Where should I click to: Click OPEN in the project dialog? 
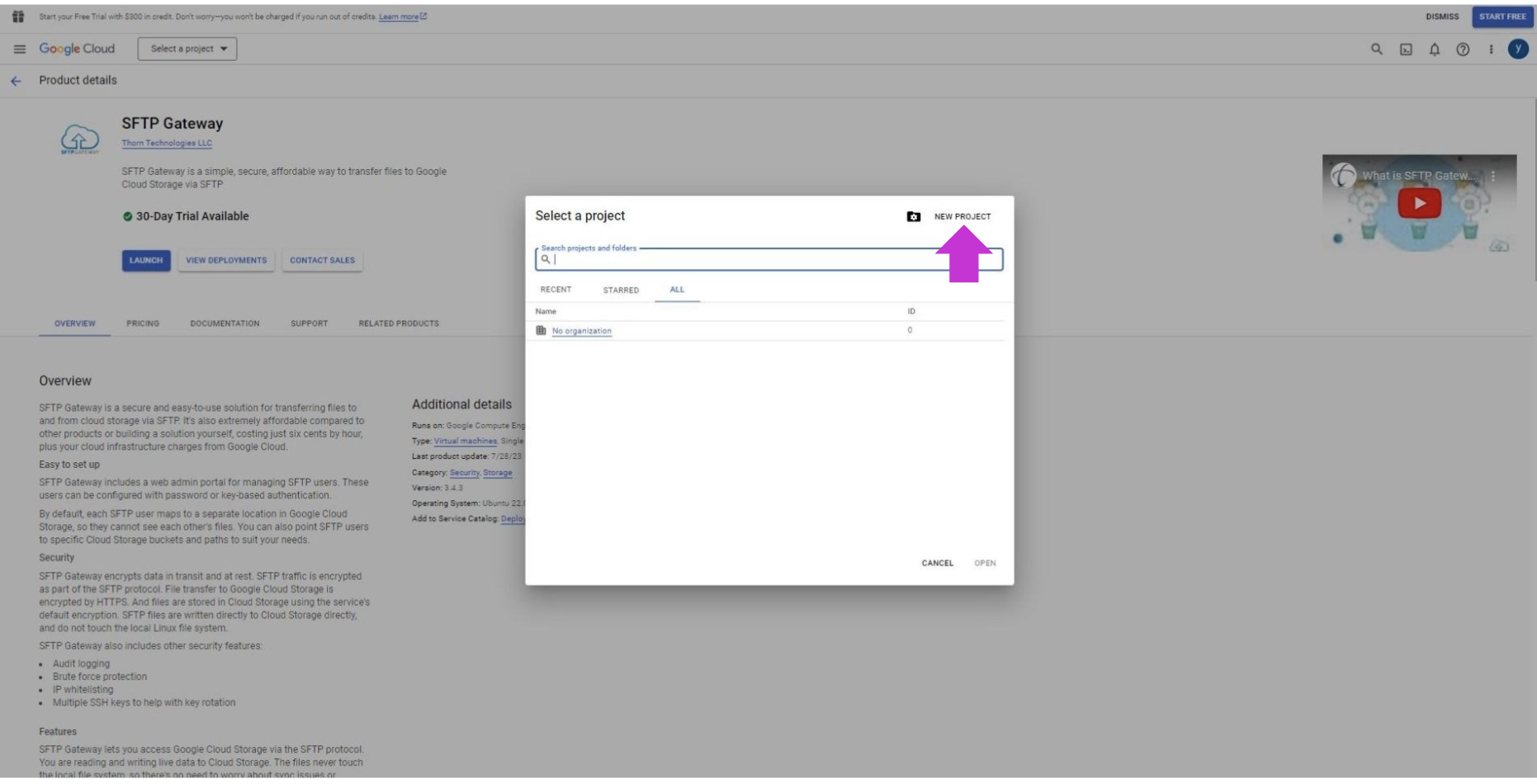coord(985,563)
